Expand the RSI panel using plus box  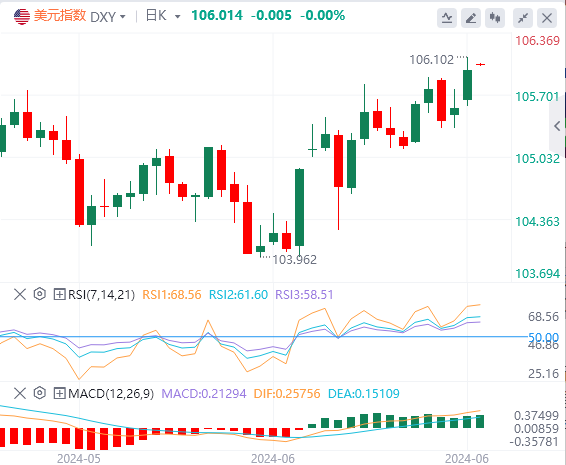point(59,294)
